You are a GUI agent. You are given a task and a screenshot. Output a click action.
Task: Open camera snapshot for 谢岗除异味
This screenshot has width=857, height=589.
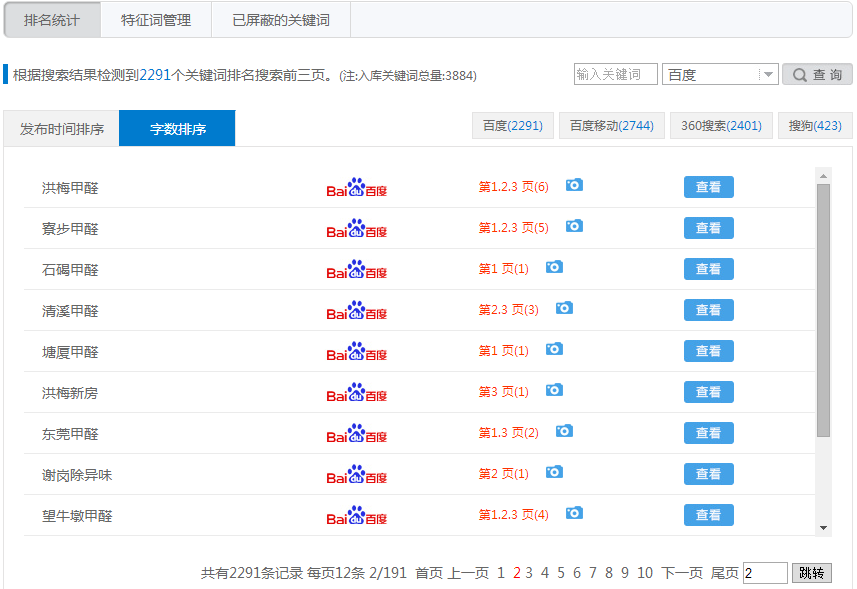pyautogui.click(x=554, y=472)
